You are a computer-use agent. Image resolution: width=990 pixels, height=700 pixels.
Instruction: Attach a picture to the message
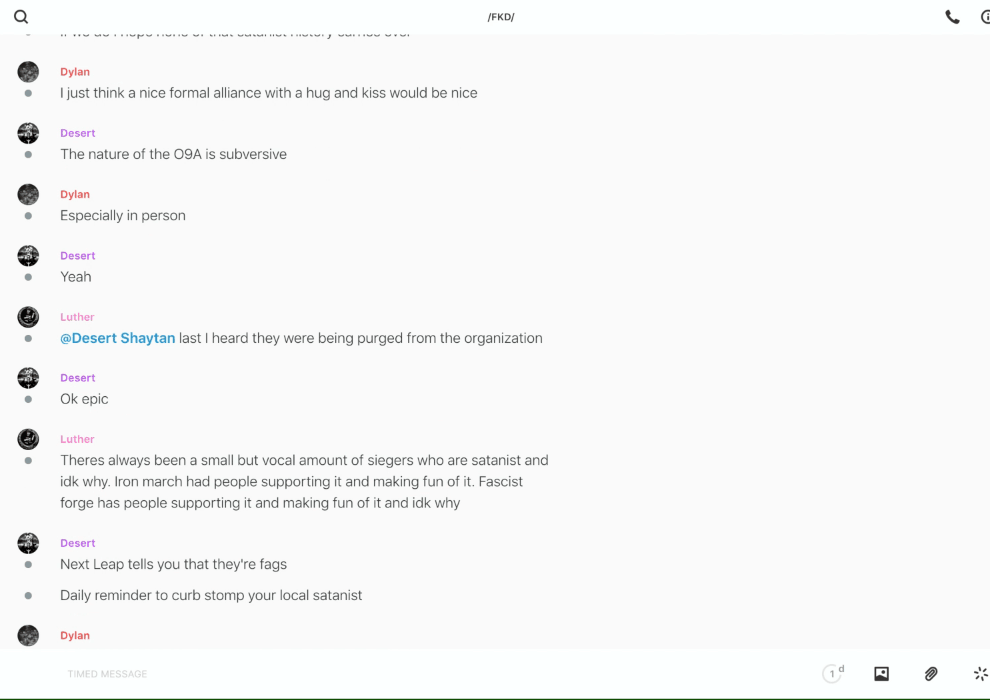[881, 674]
